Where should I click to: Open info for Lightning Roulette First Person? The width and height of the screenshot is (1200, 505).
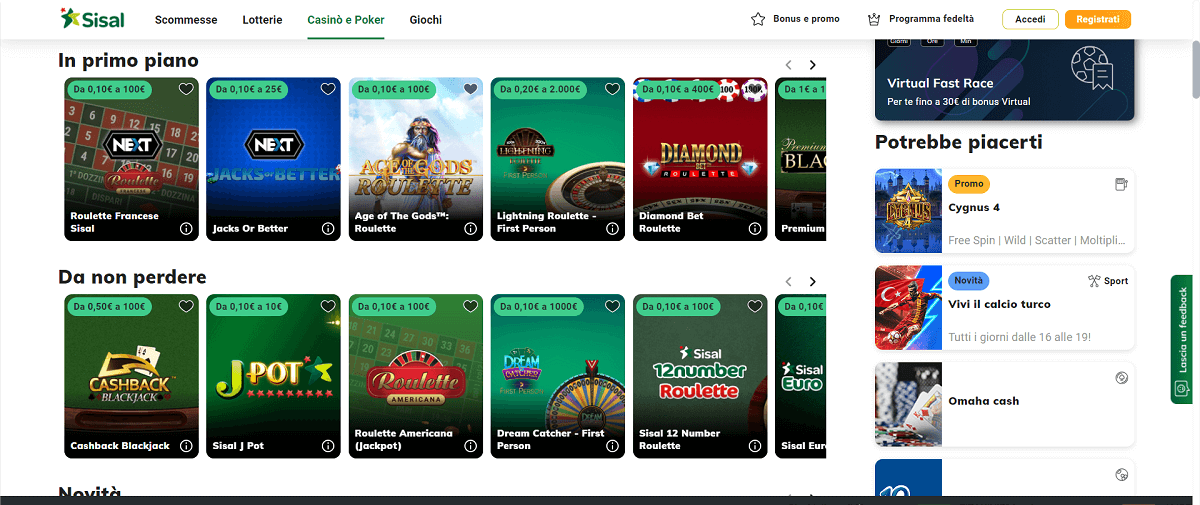coord(612,228)
